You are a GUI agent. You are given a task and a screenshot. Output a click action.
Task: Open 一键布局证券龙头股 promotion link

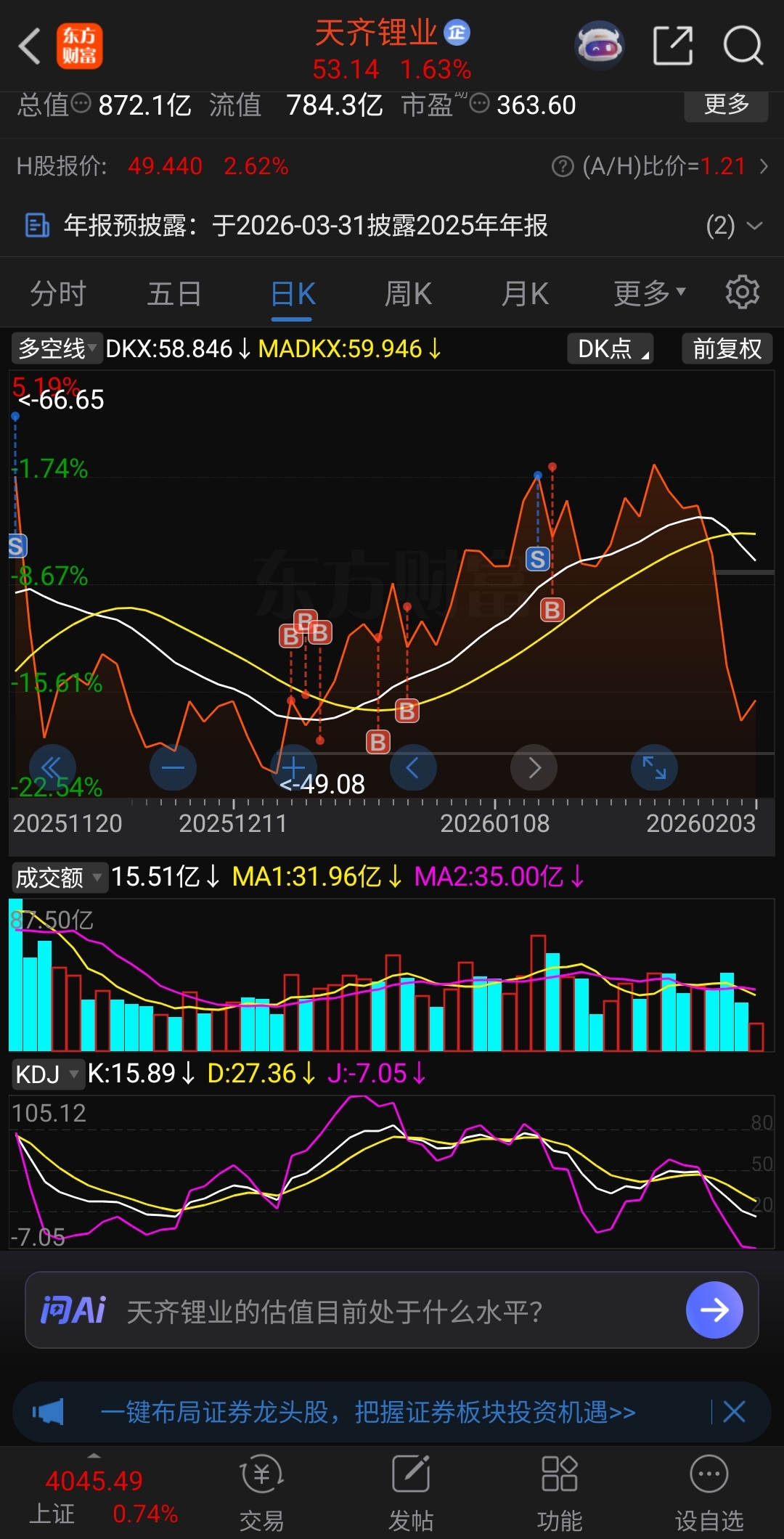368,1412
